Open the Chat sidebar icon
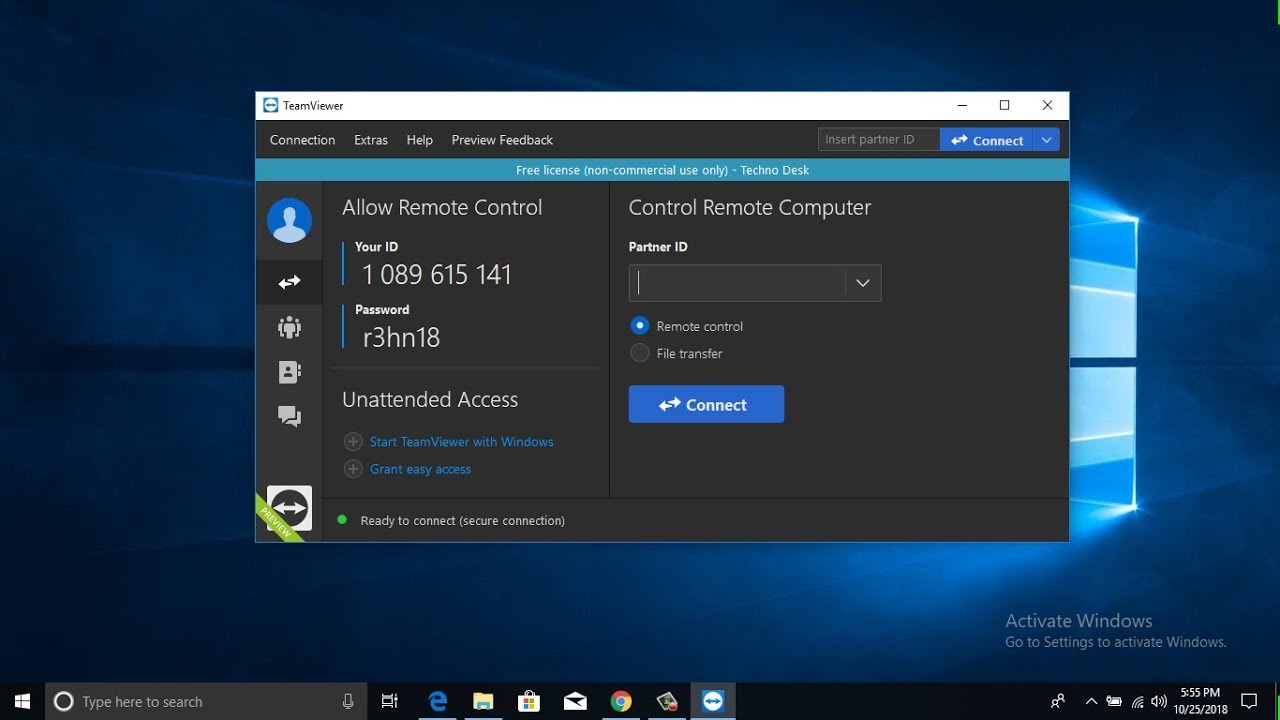 click(x=289, y=416)
